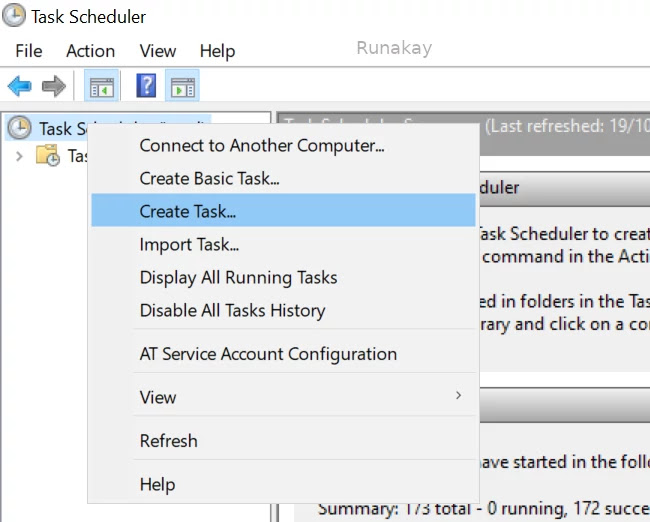Viewport: 650px width, 522px height.
Task: Click the blue question mark Help toolbar icon
Action: coord(146,87)
